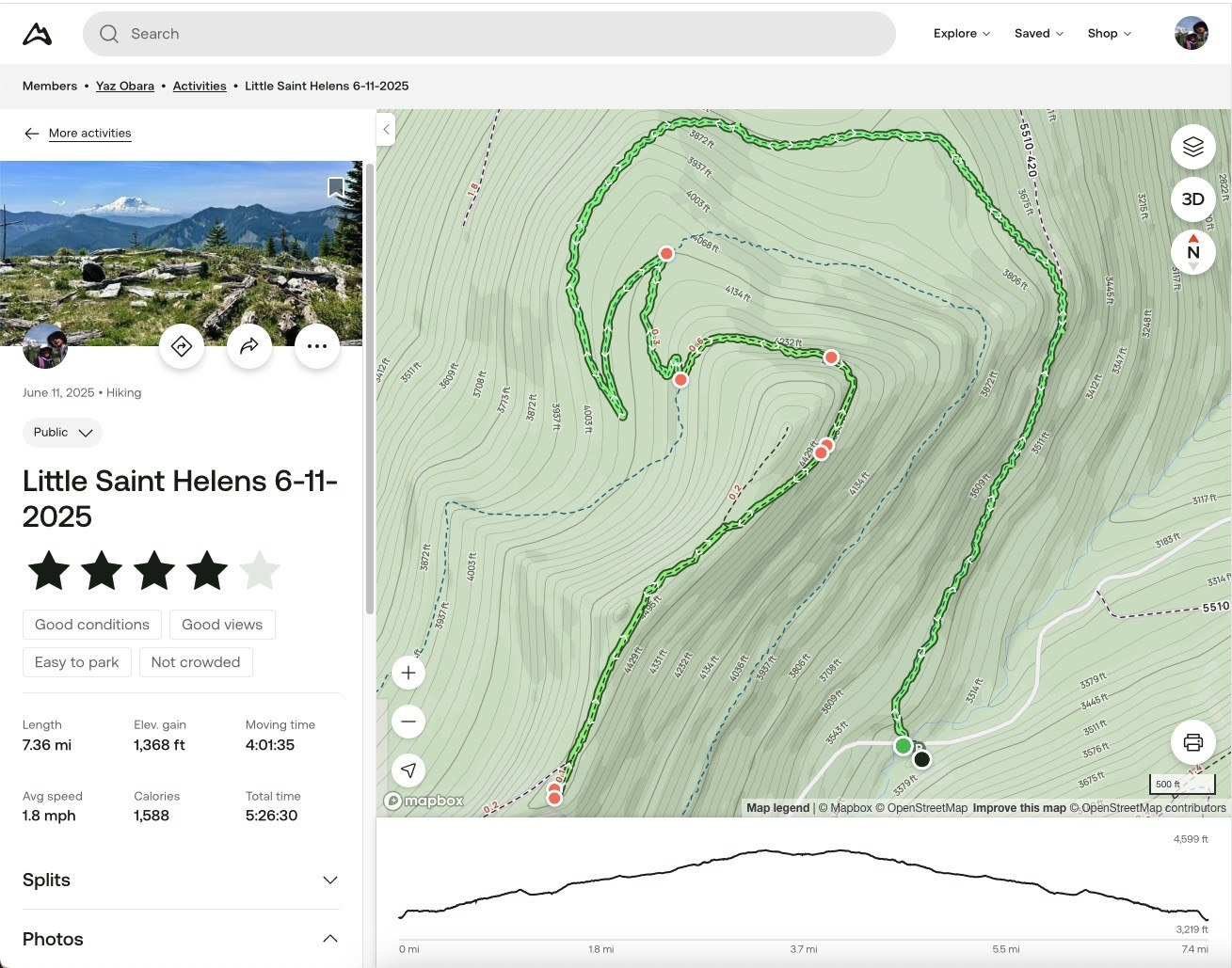
Task: Open the share activity button
Action: tap(249, 346)
